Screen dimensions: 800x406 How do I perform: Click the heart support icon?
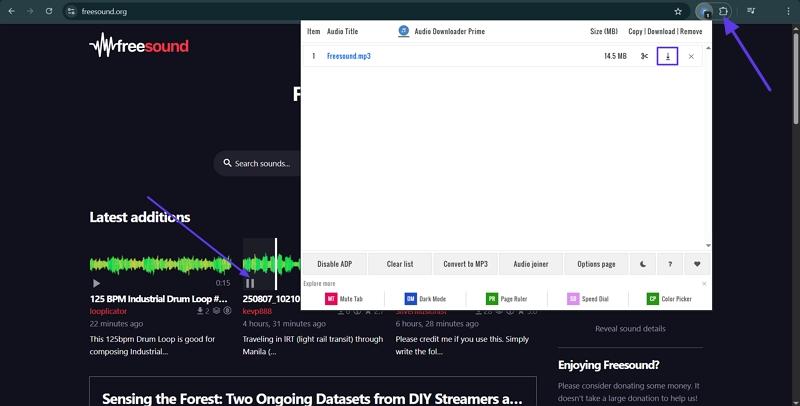click(x=697, y=264)
